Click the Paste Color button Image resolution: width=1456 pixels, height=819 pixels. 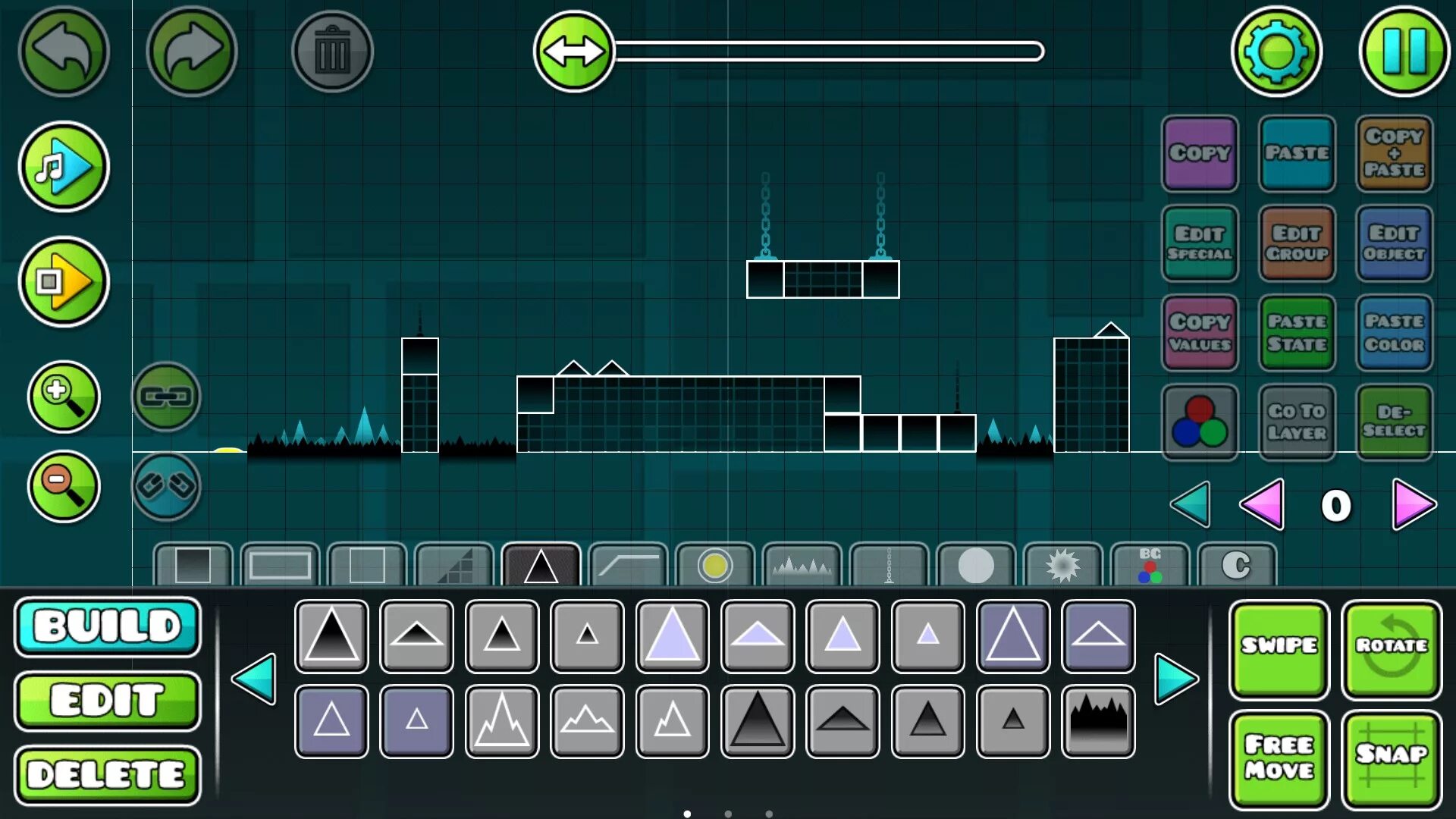point(1393,331)
